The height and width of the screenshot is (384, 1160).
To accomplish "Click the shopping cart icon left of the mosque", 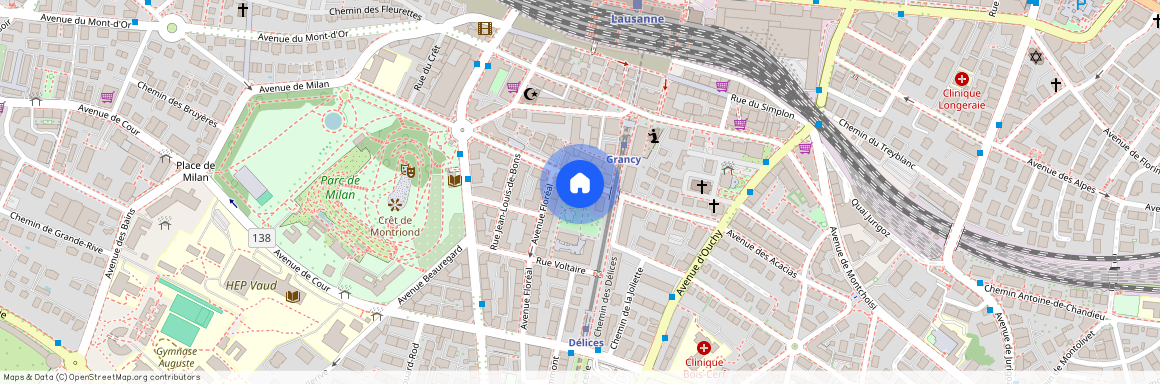I will pyautogui.click(x=513, y=87).
